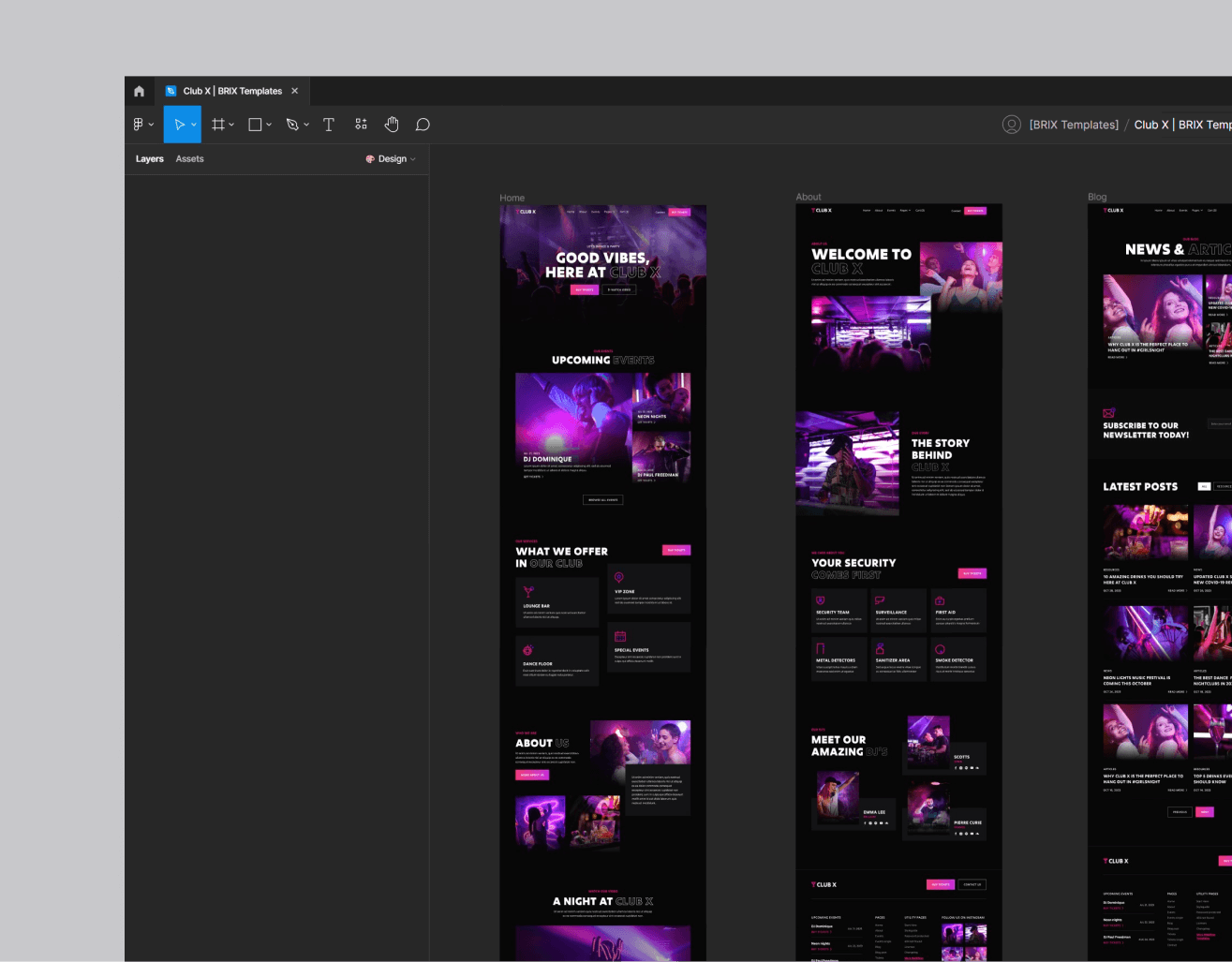Viewport: 1232px width, 962px height.
Task: Select the Emma Lee DJ photo
Action: 838,797
